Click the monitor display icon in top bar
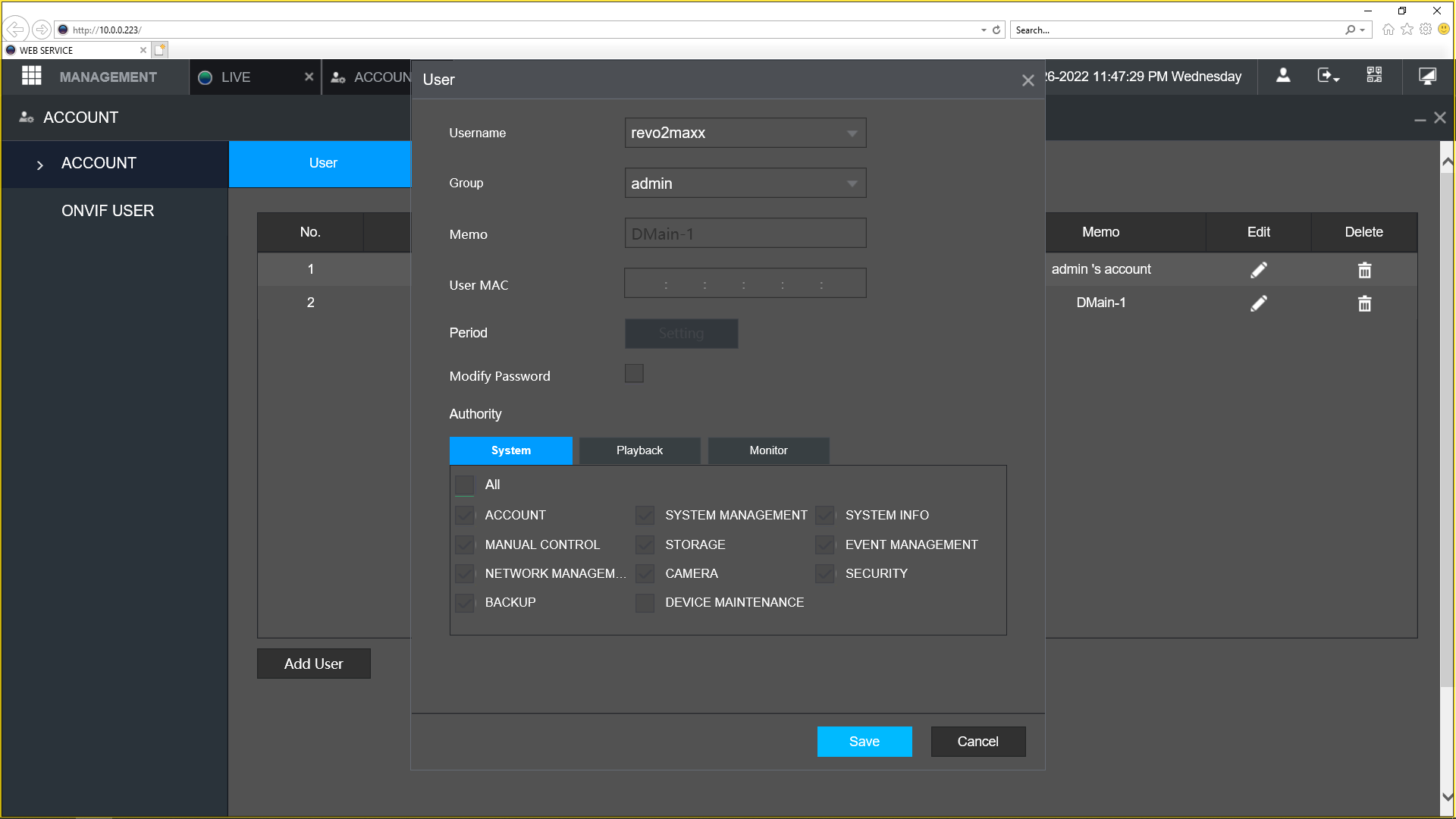1456x819 pixels. point(1427,76)
